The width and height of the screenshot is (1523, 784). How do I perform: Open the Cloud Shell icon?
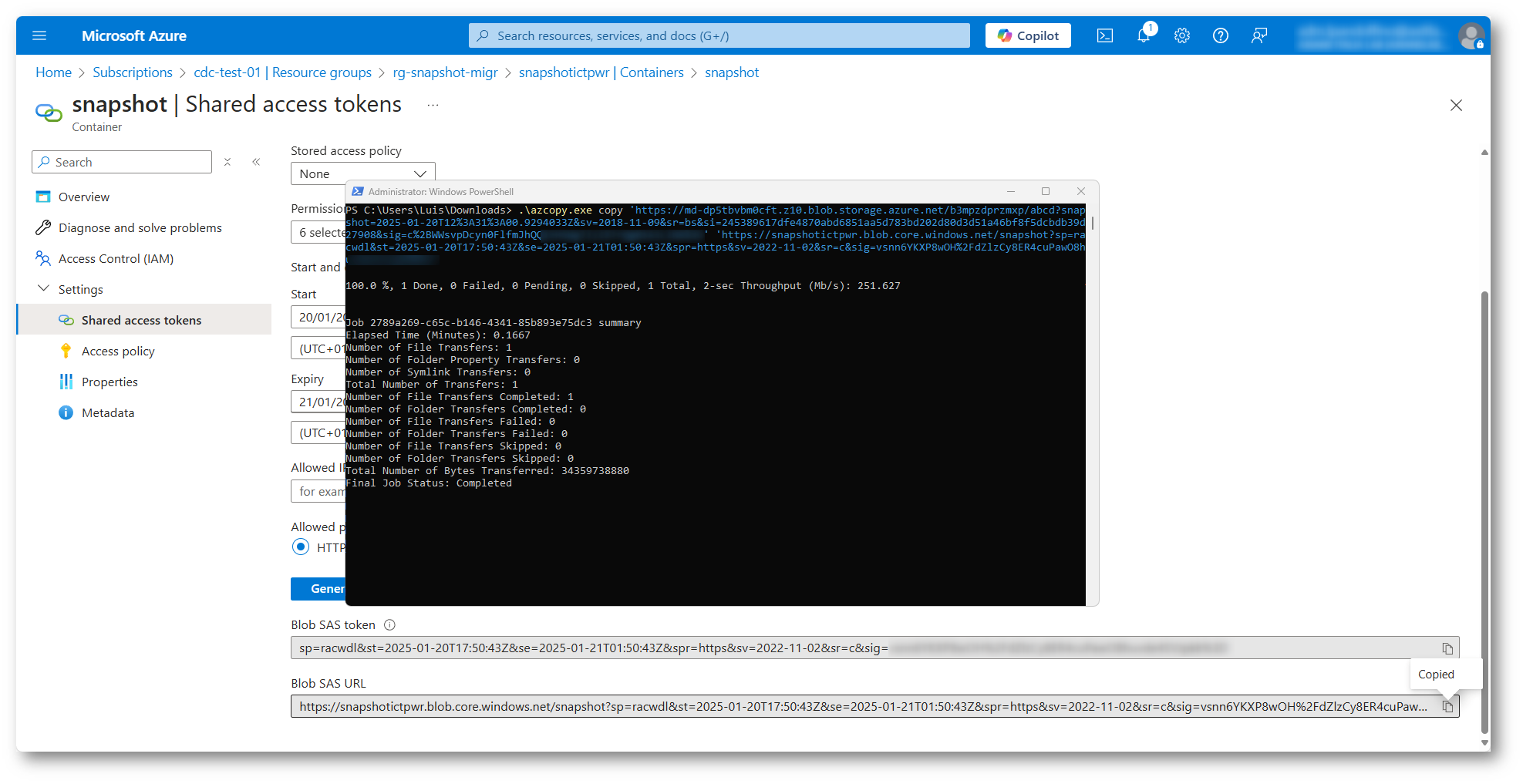pyautogui.click(x=1104, y=35)
